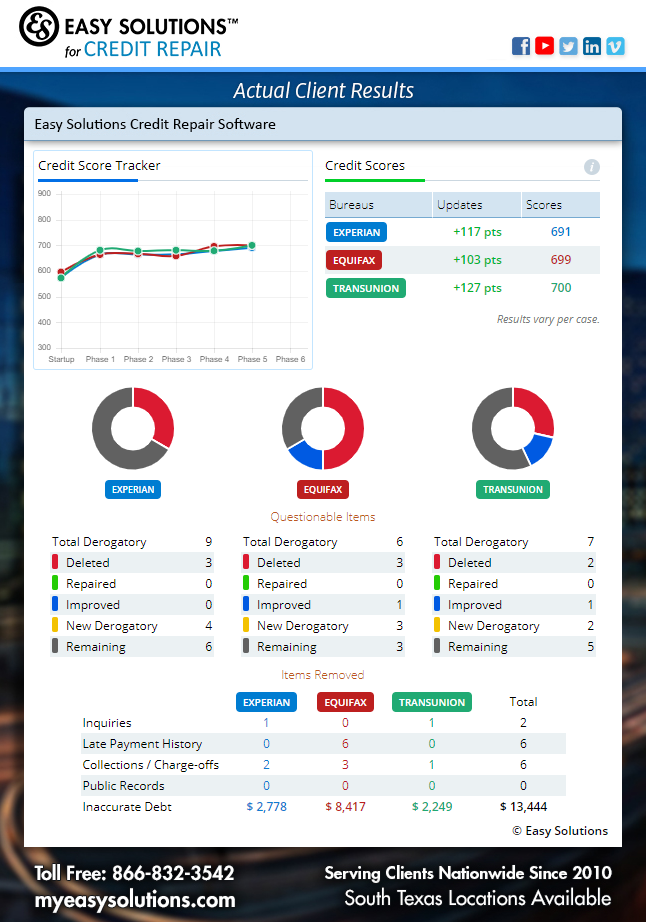The height and width of the screenshot is (922, 646).
Task: Click the Results vary per case note
Action: coord(548,319)
